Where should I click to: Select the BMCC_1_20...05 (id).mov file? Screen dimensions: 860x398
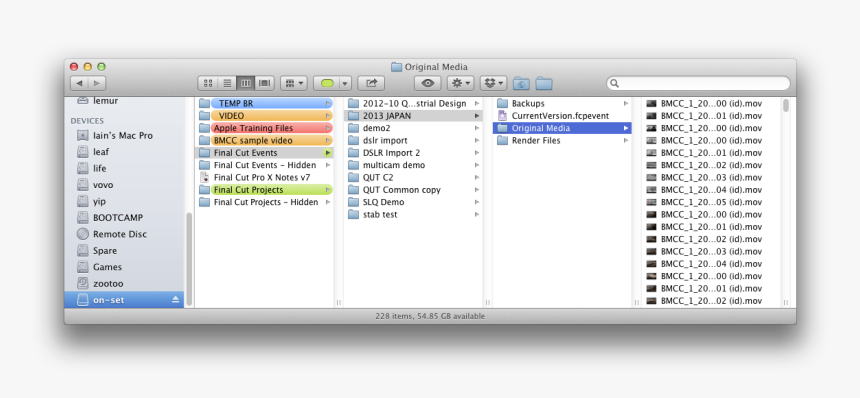point(711,202)
